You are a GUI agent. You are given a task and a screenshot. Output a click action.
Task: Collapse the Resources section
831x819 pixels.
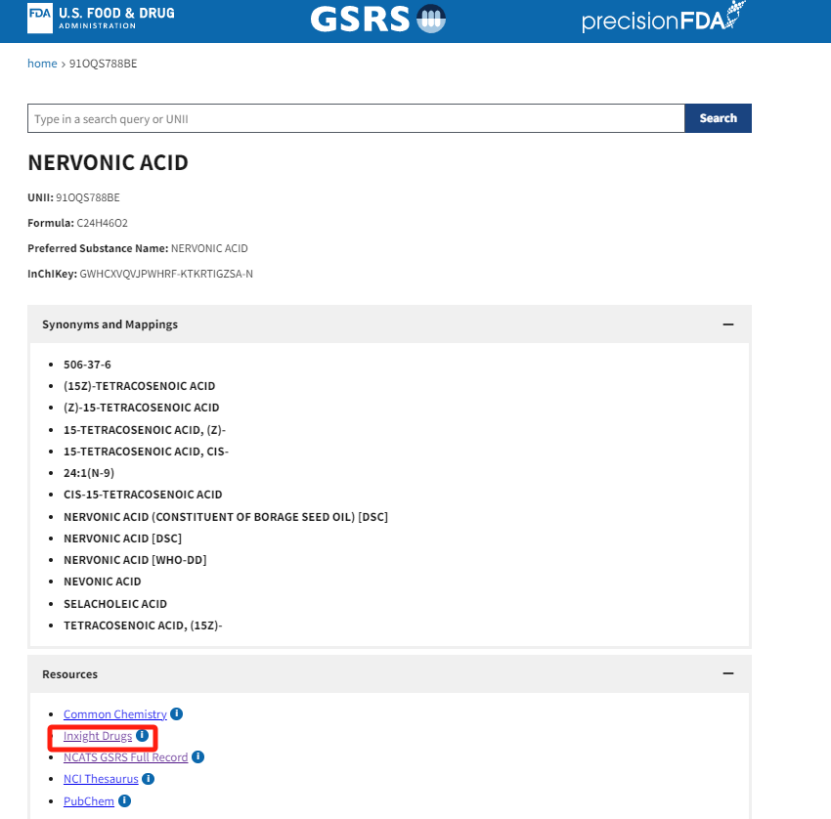[x=728, y=674]
